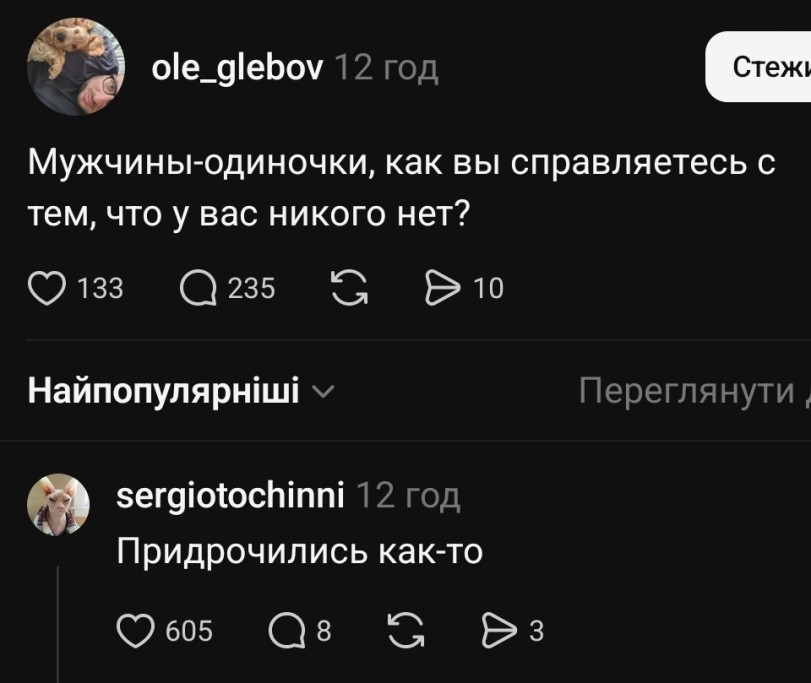Screen dimensions: 811x683
Task: Open ole_glebov's profile via username
Action: point(236,67)
